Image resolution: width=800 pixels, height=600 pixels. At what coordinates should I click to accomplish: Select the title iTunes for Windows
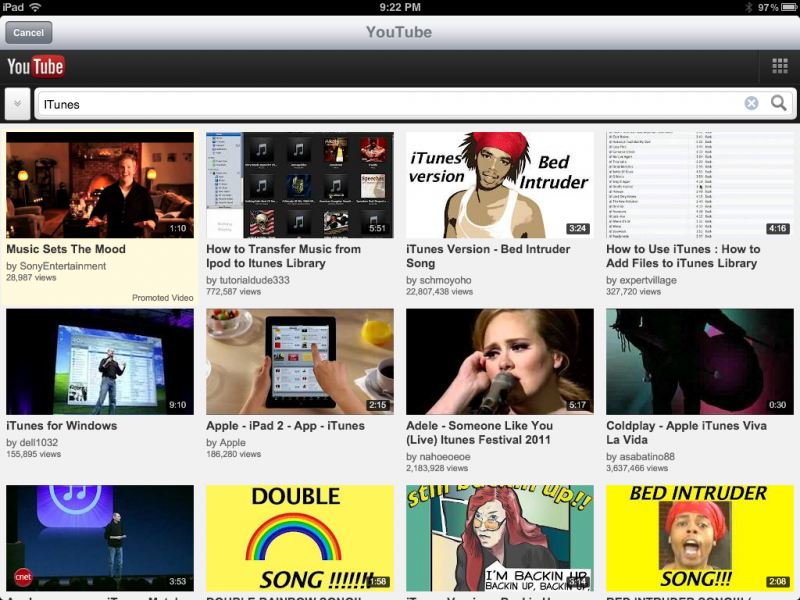click(x=62, y=426)
